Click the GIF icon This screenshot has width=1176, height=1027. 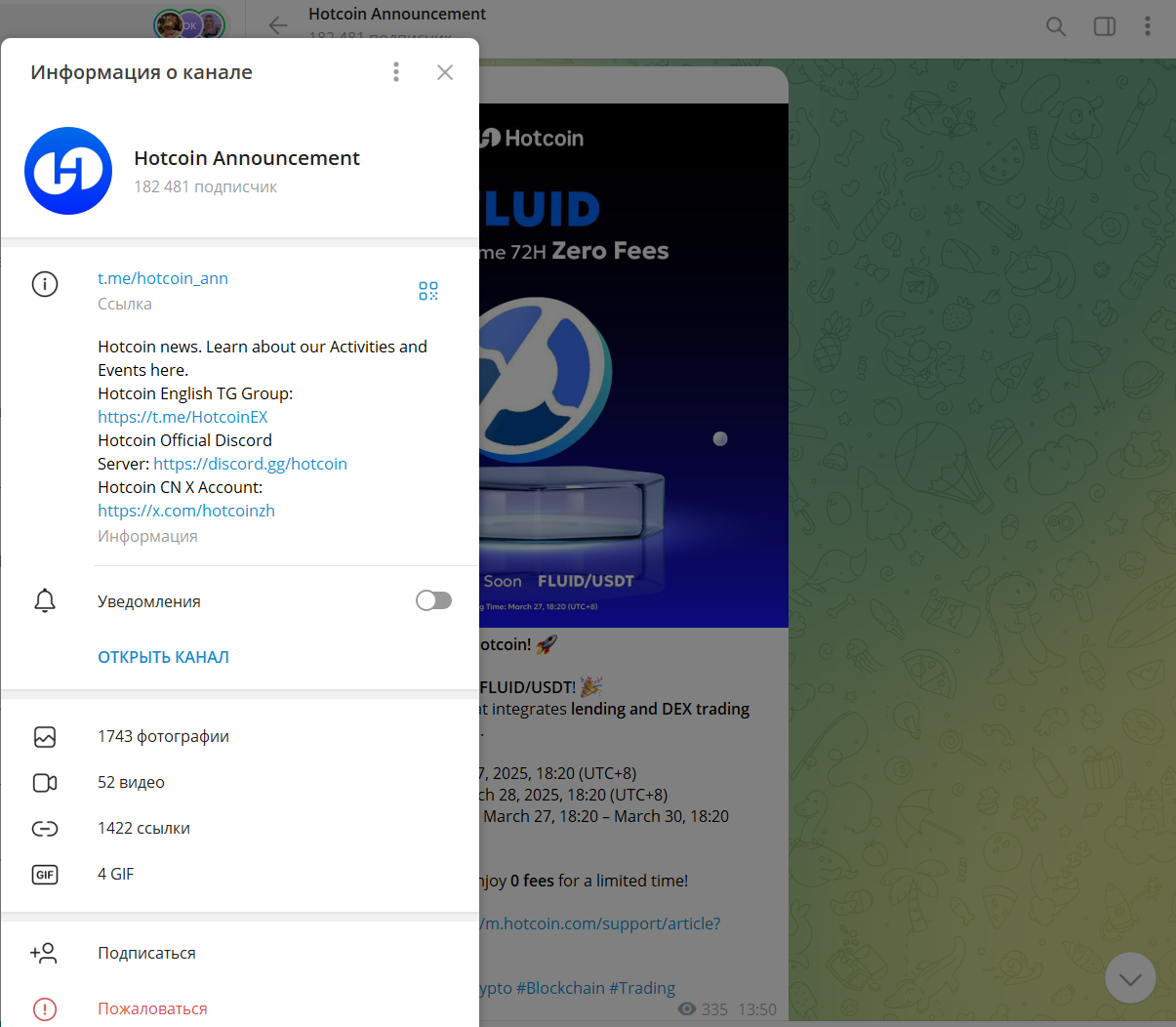pyautogui.click(x=45, y=875)
